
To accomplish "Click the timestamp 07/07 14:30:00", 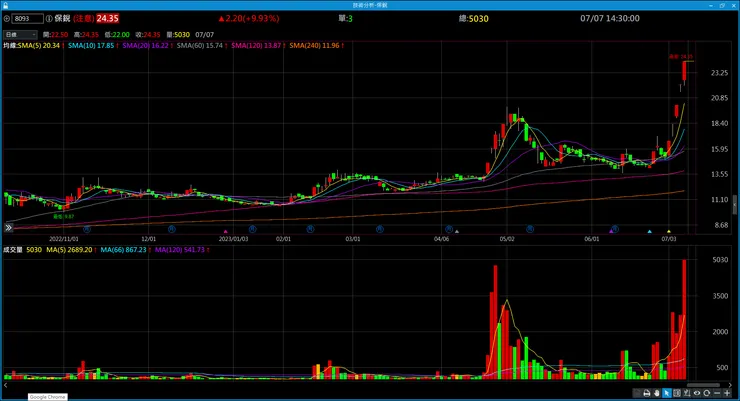I will (610, 18).
